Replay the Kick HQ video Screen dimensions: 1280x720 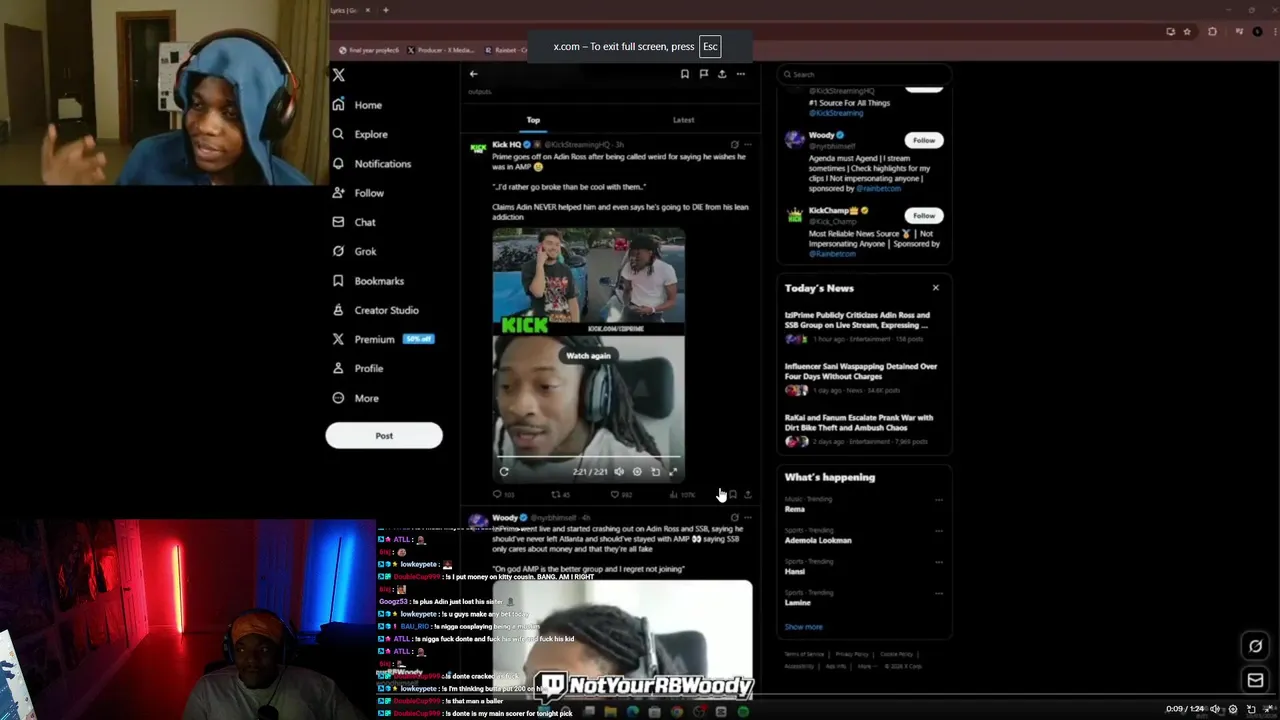coord(504,472)
